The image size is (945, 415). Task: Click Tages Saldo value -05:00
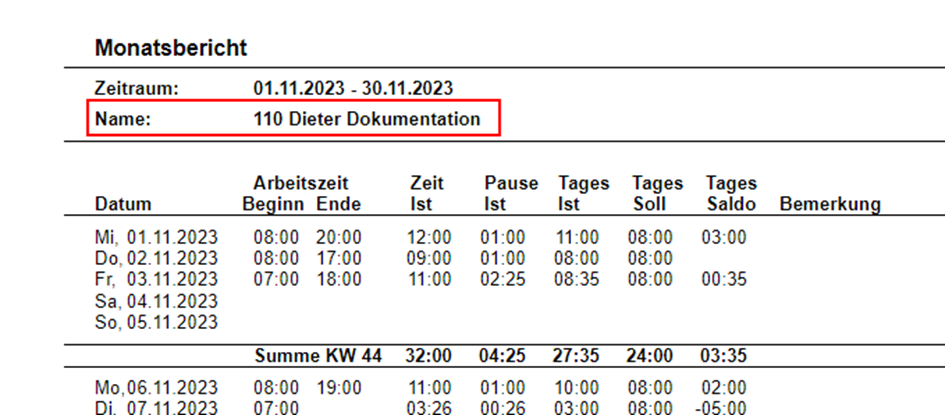721,408
